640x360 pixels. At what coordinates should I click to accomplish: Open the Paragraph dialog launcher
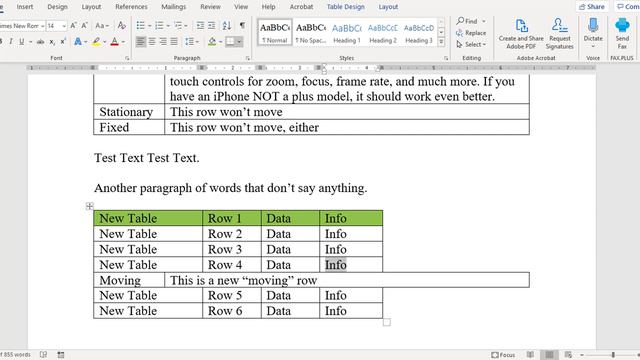click(247, 58)
